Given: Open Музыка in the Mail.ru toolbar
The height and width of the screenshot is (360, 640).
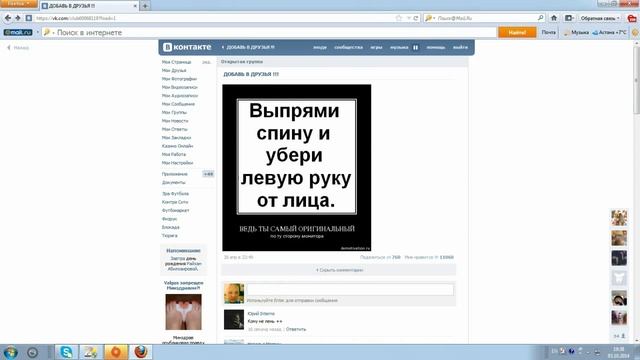Looking at the screenshot, I should [576, 32].
